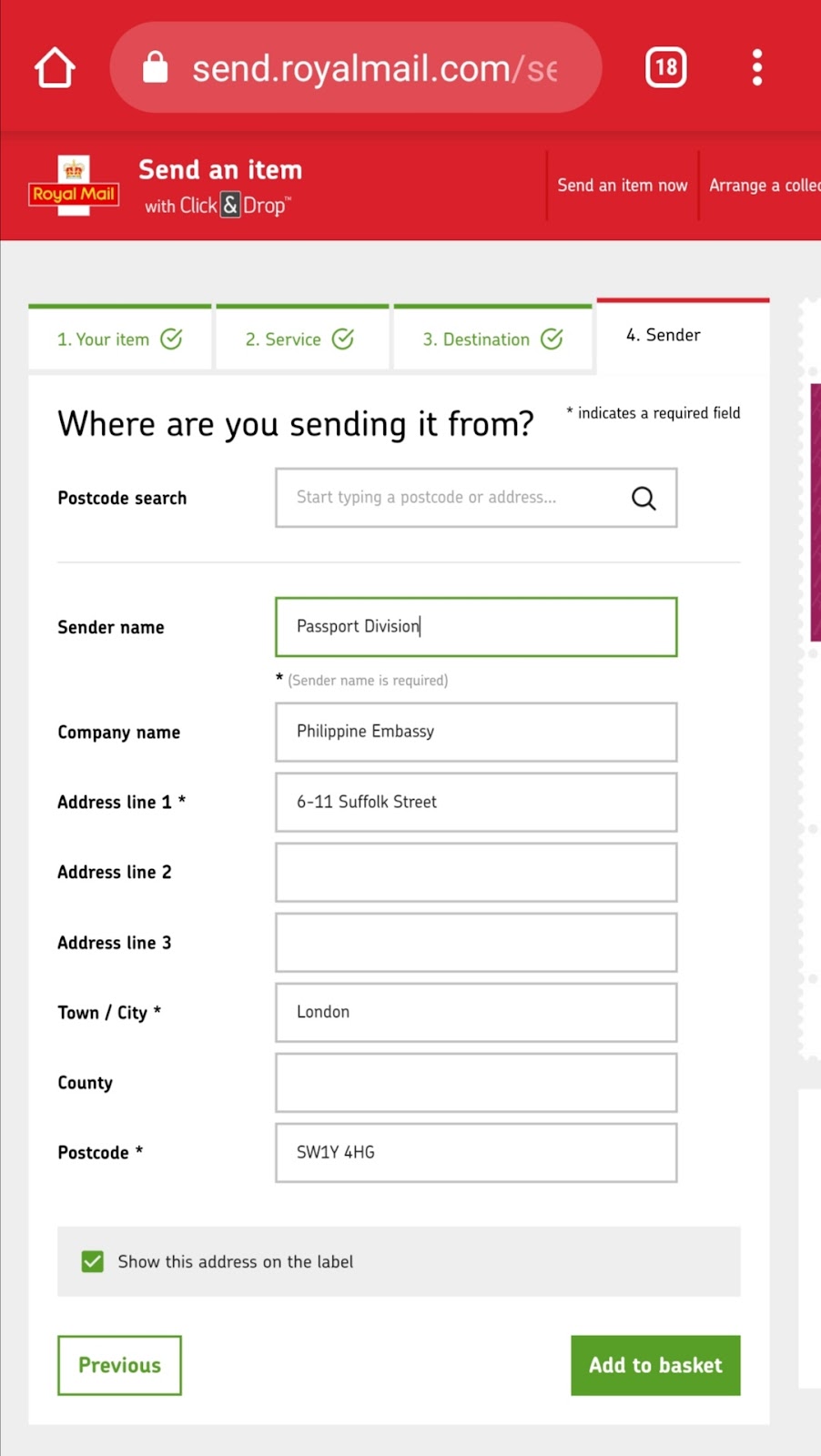Click the postcode search magnifier icon

(644, 498)
